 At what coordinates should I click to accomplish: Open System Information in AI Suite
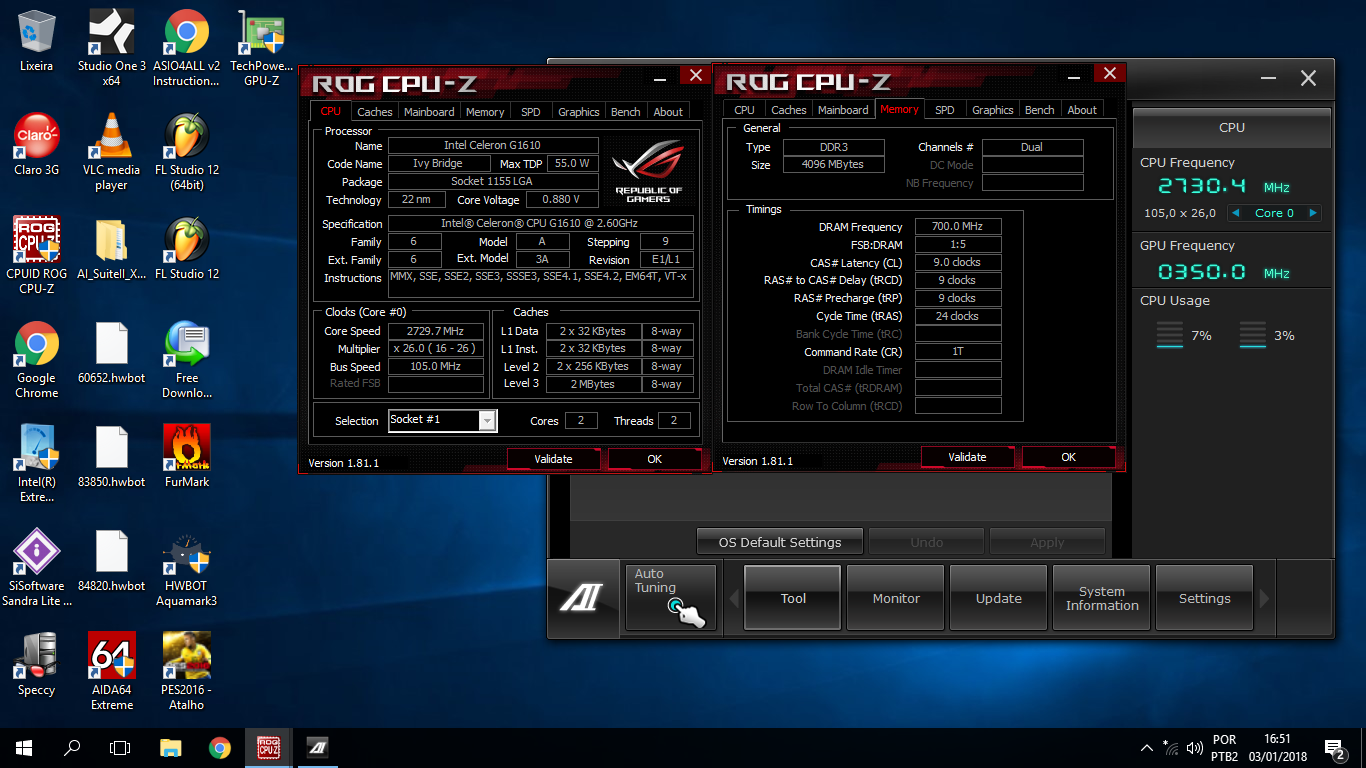coord(1102,598)
